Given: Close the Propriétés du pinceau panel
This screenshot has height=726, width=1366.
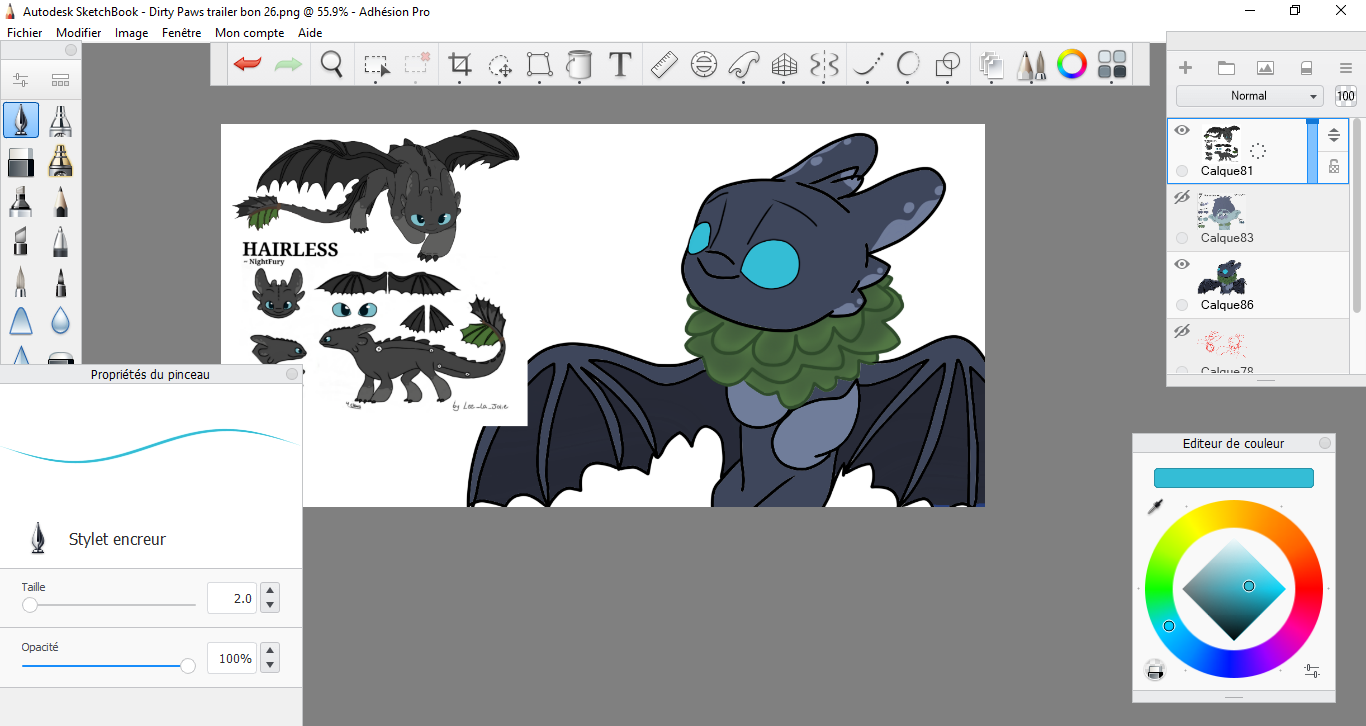Looking at the screenshot, I should tap(291, 374).
